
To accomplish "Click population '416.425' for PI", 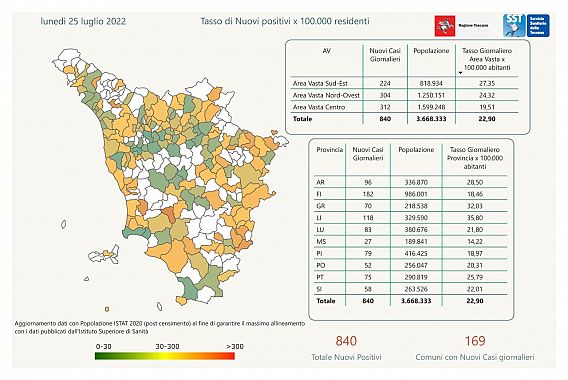I will 416,254.
